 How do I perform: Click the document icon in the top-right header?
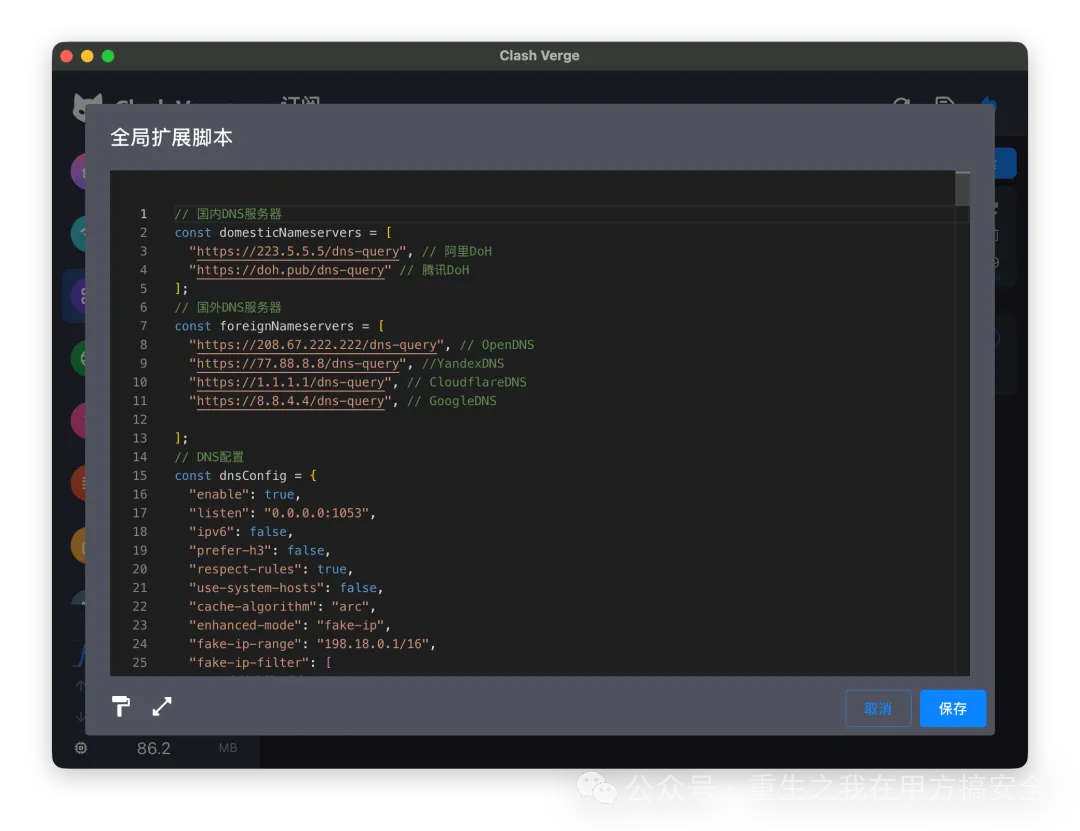(944, 107)
